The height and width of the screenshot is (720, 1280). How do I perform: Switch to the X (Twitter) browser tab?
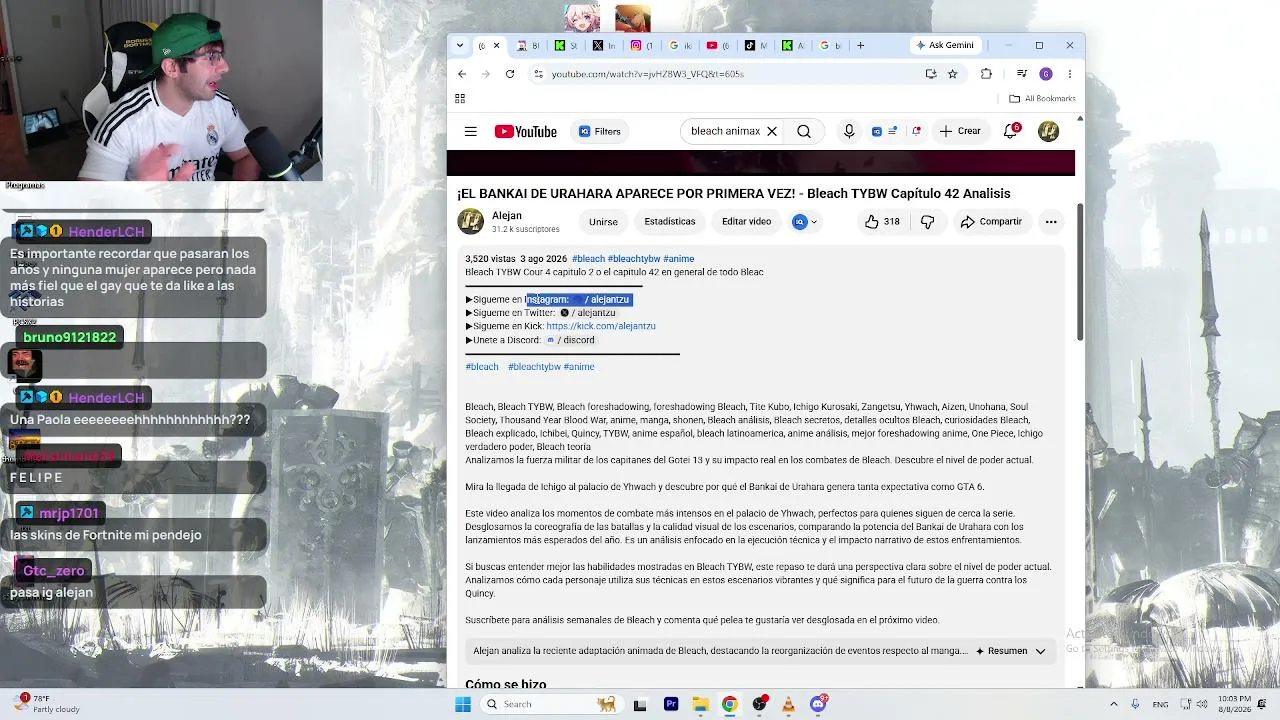(604, 45)
